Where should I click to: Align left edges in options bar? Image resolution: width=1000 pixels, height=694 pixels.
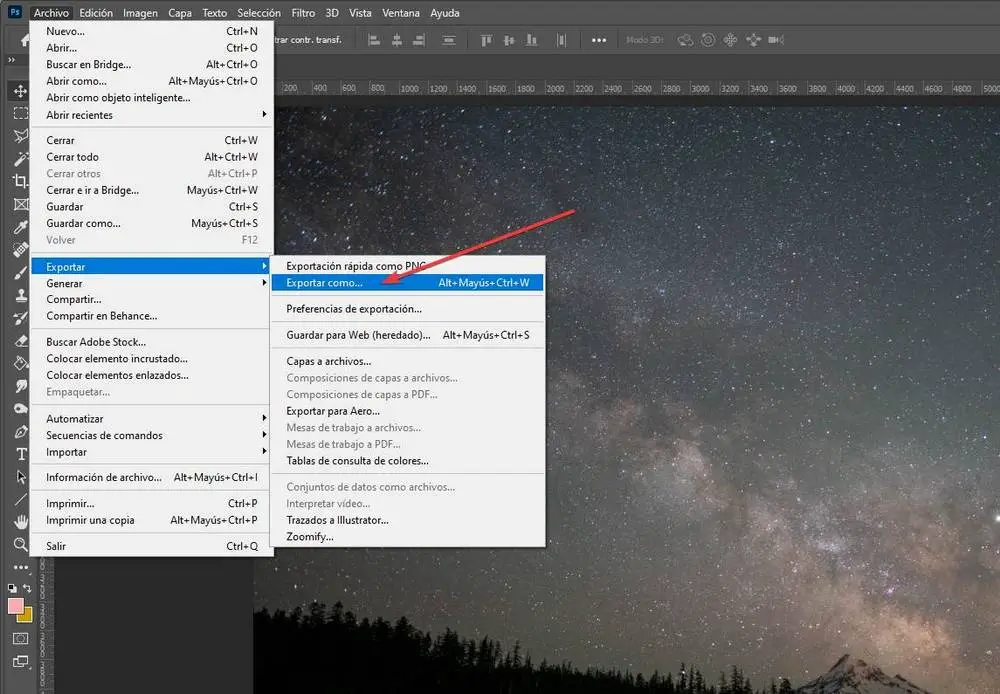tap(374, 40)
